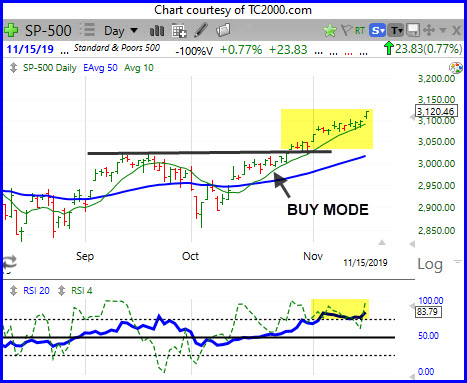The width and height of the screenshot is (467, 383).
Task: Click the up-down arrows beside SP-500 Daily
Action: tap(13, 68)
